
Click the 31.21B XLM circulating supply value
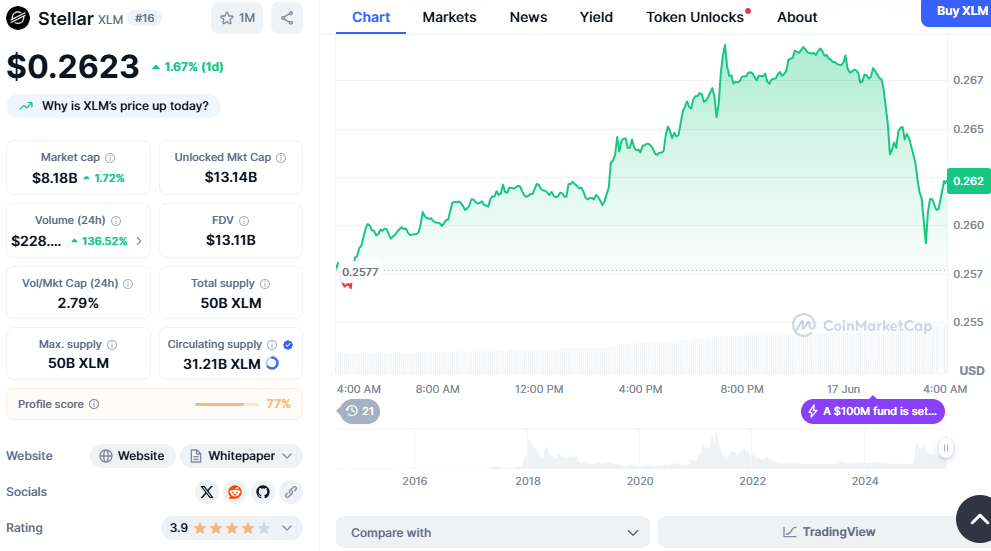tap(222, 364)
